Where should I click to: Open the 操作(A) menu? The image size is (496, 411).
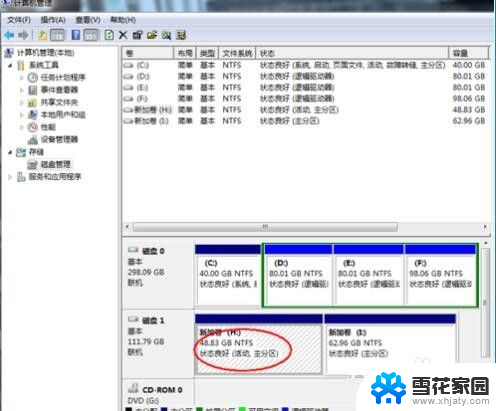click(53, 20)
